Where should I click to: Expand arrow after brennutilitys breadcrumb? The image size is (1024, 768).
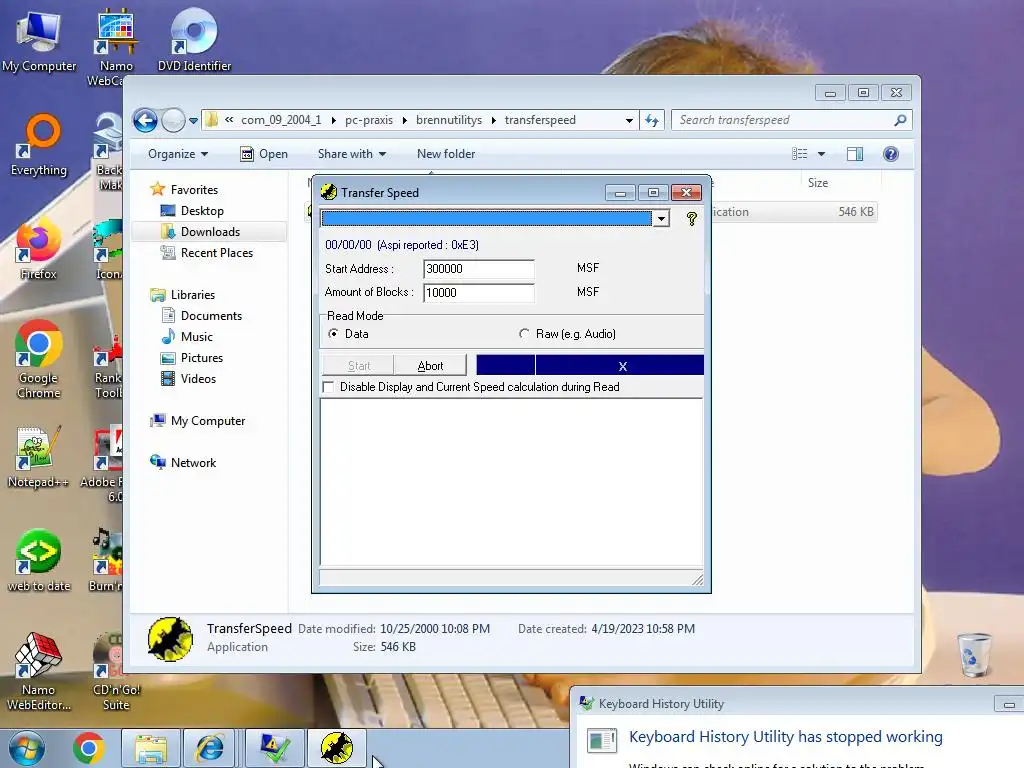pyautogui.click(x=494, y=120)
